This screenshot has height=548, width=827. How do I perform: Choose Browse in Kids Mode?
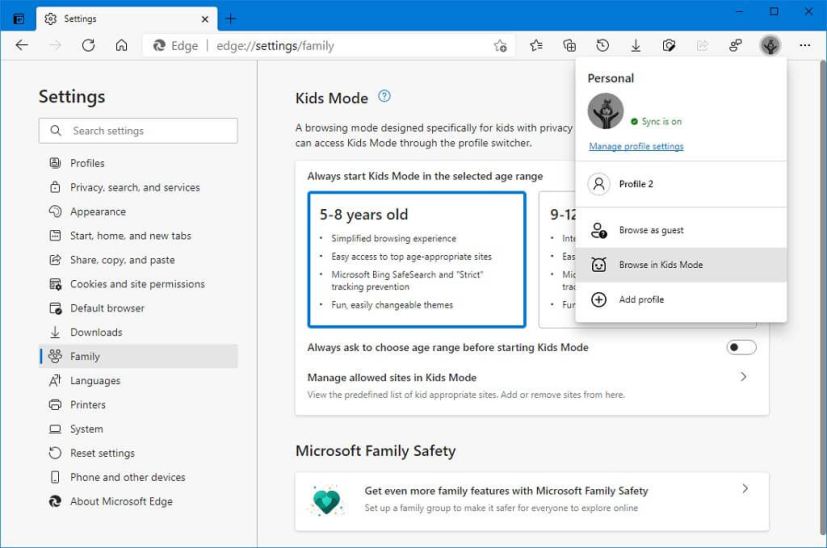pos(681,265)
